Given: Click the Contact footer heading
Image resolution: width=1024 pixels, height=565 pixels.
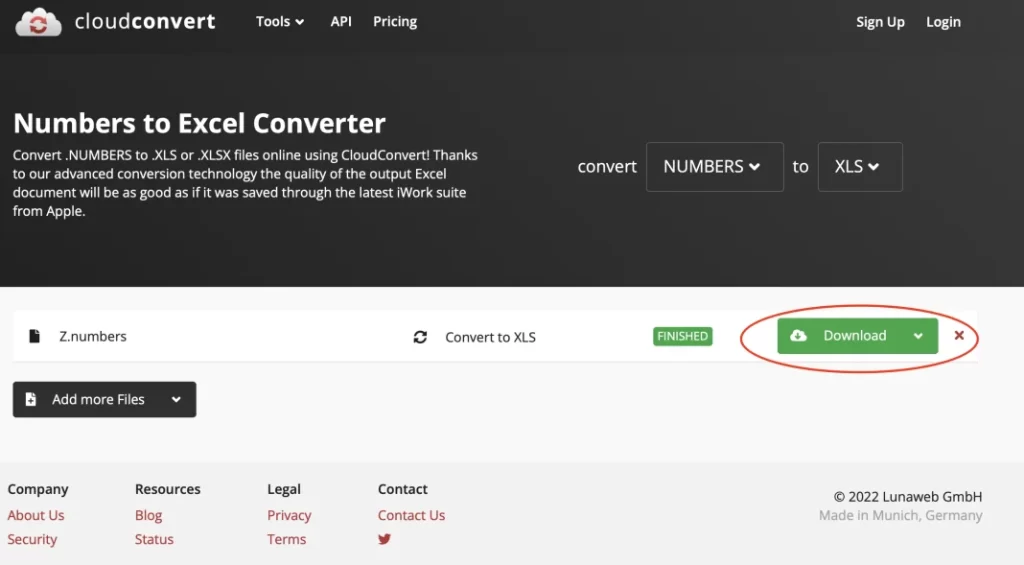Looking at the screenshot, I should [x=402, y=489].
